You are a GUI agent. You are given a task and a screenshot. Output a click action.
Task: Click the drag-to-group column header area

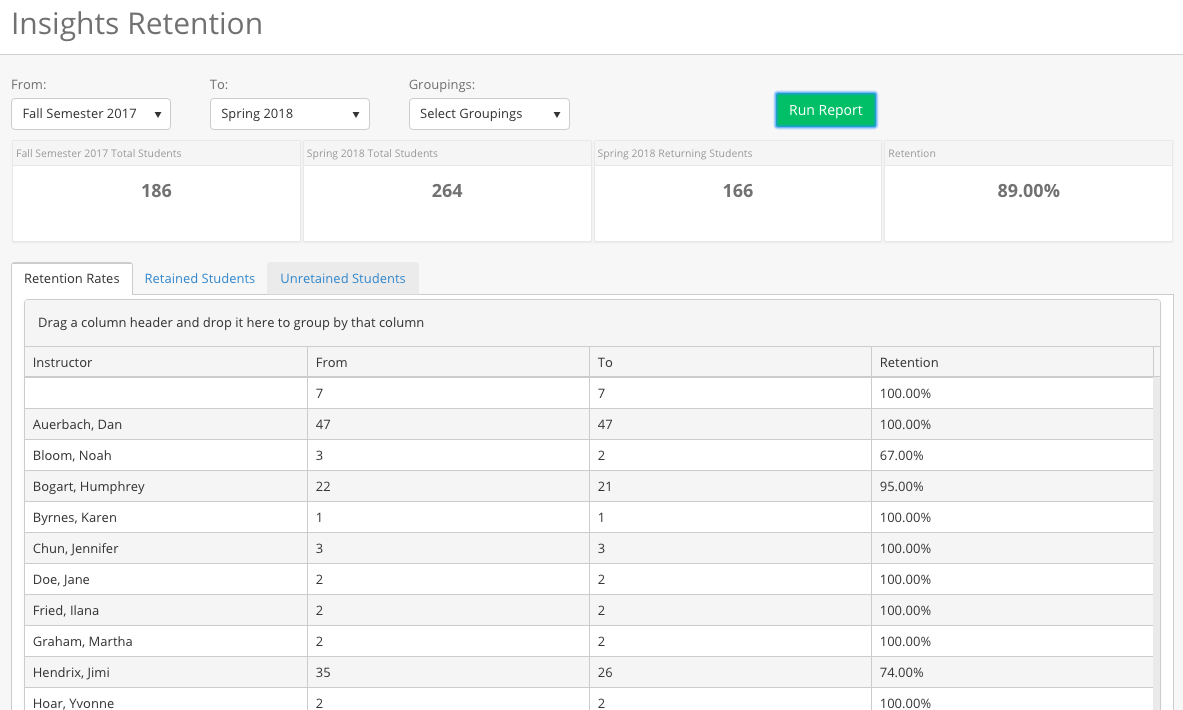[592, 323]
